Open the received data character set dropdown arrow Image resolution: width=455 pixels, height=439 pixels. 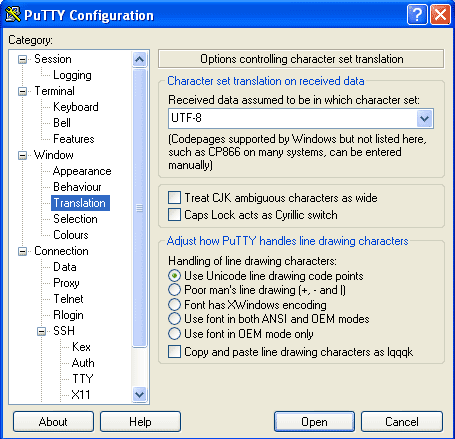click(x=424, y=118)
